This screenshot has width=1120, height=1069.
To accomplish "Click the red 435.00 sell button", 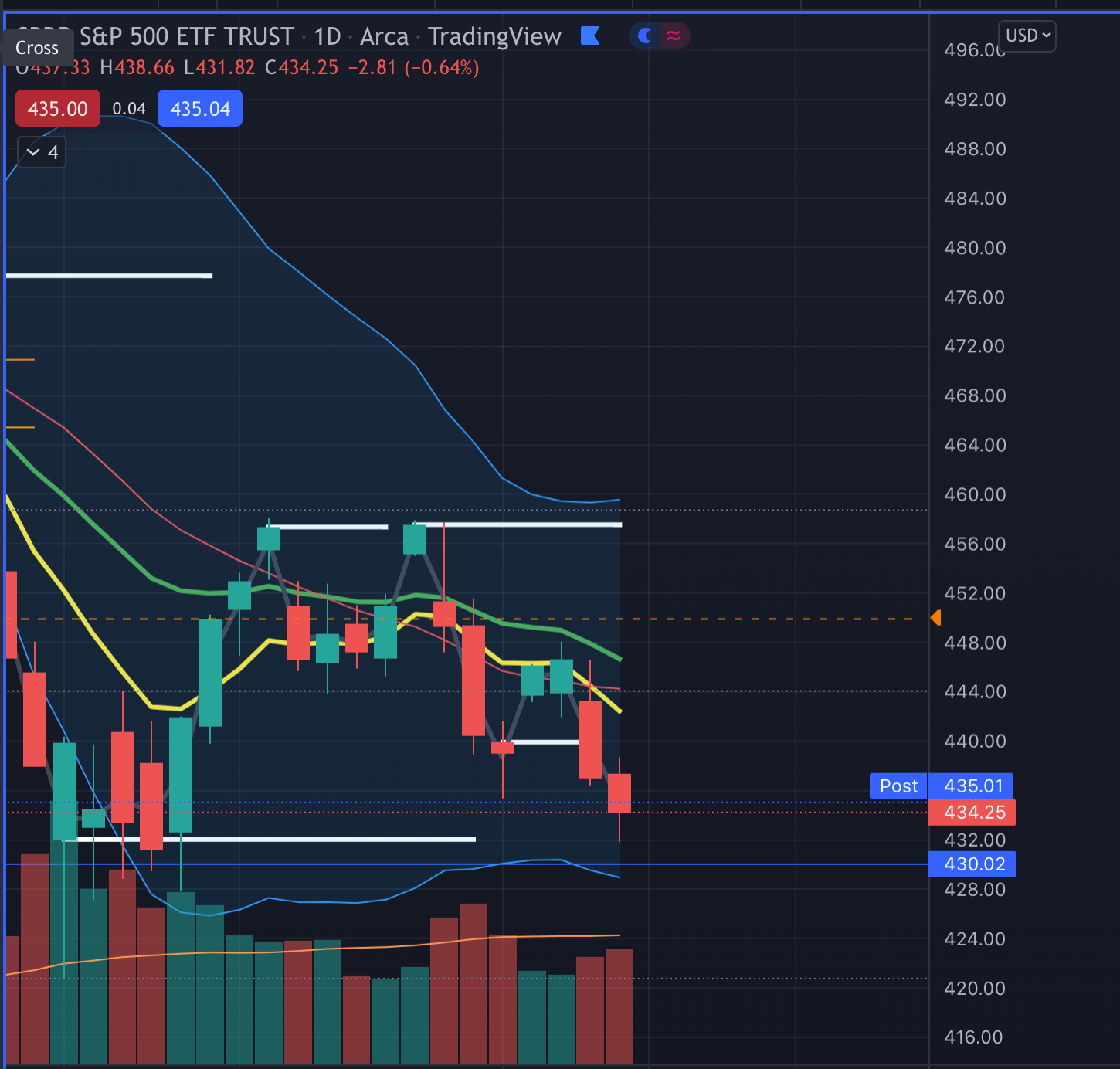I will coord(58,108).
